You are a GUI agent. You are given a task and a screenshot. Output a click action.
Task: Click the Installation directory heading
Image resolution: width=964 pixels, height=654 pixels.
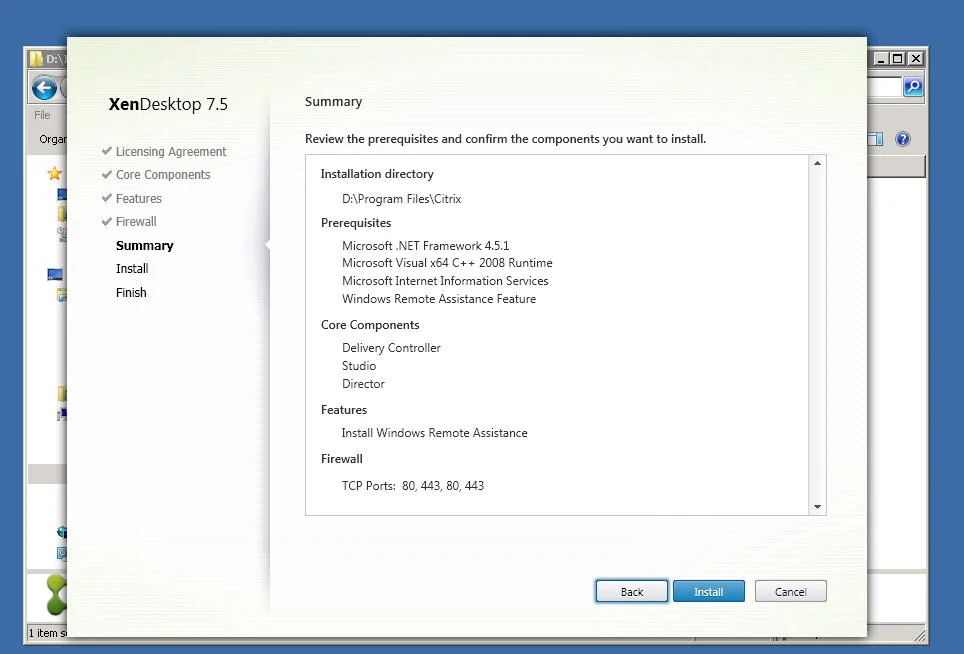click(x=377, y=174)
